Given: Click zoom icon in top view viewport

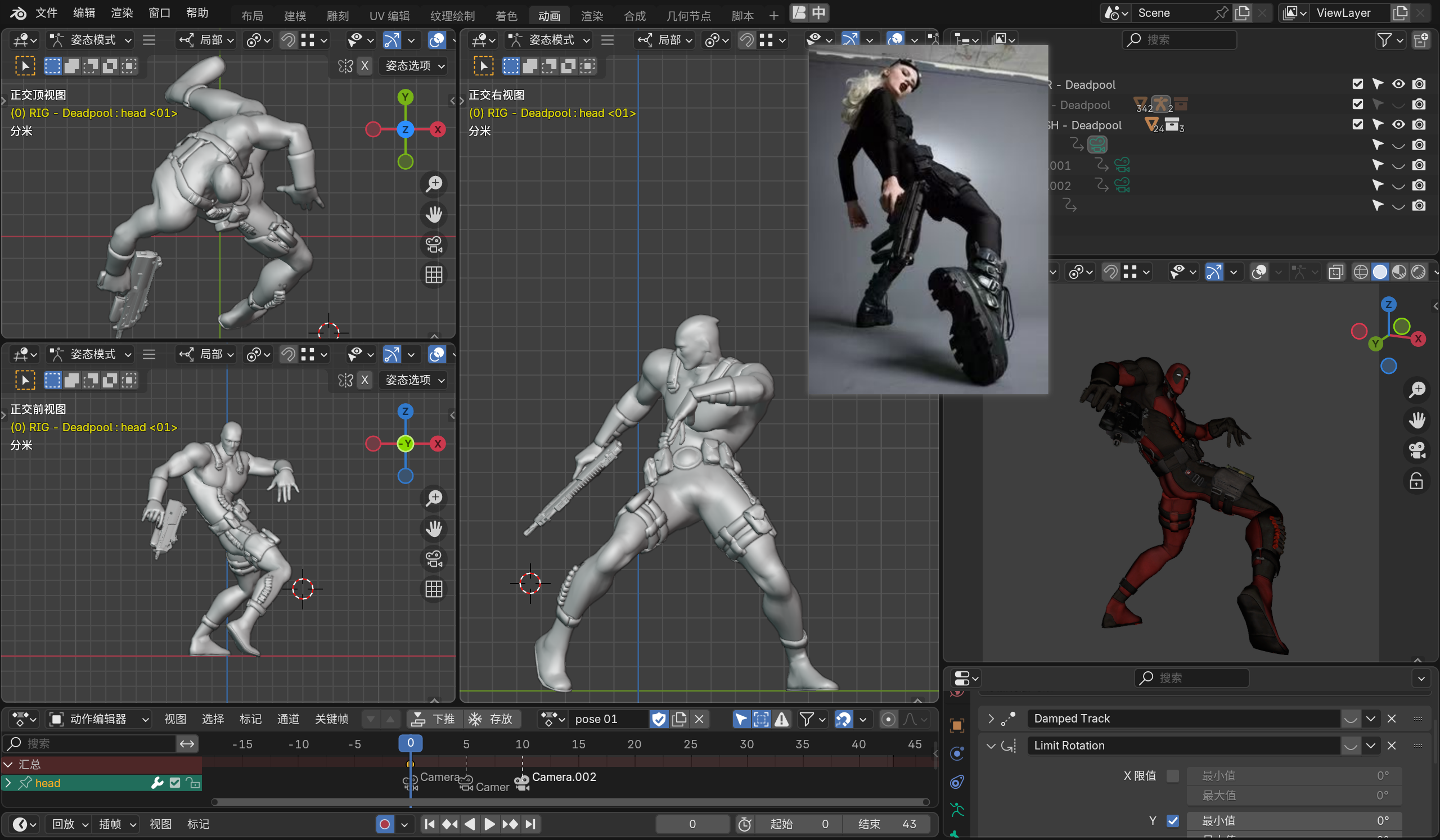Looking at the screenshot, I should click(434, 184).
